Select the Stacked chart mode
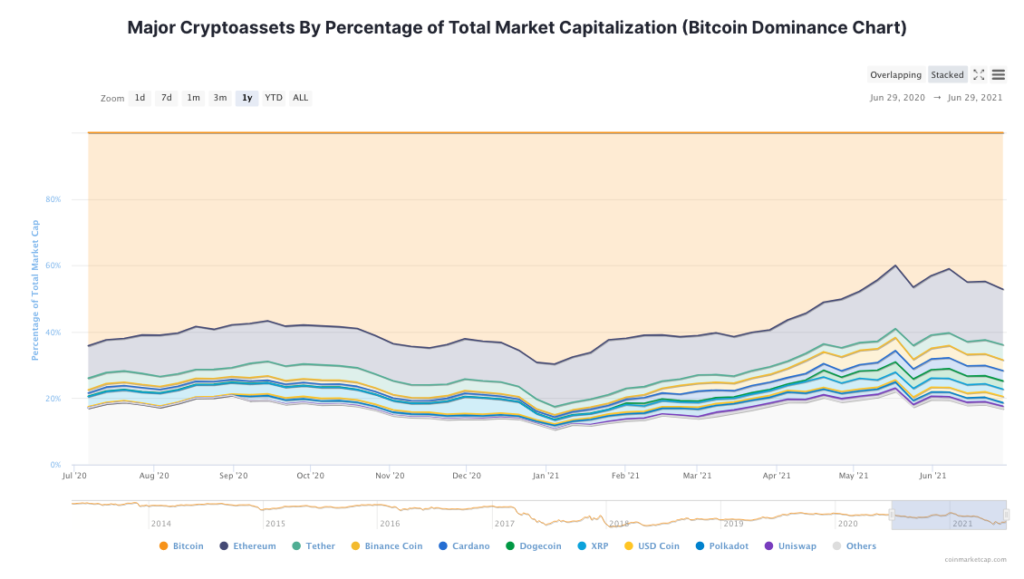 [946, 74]
